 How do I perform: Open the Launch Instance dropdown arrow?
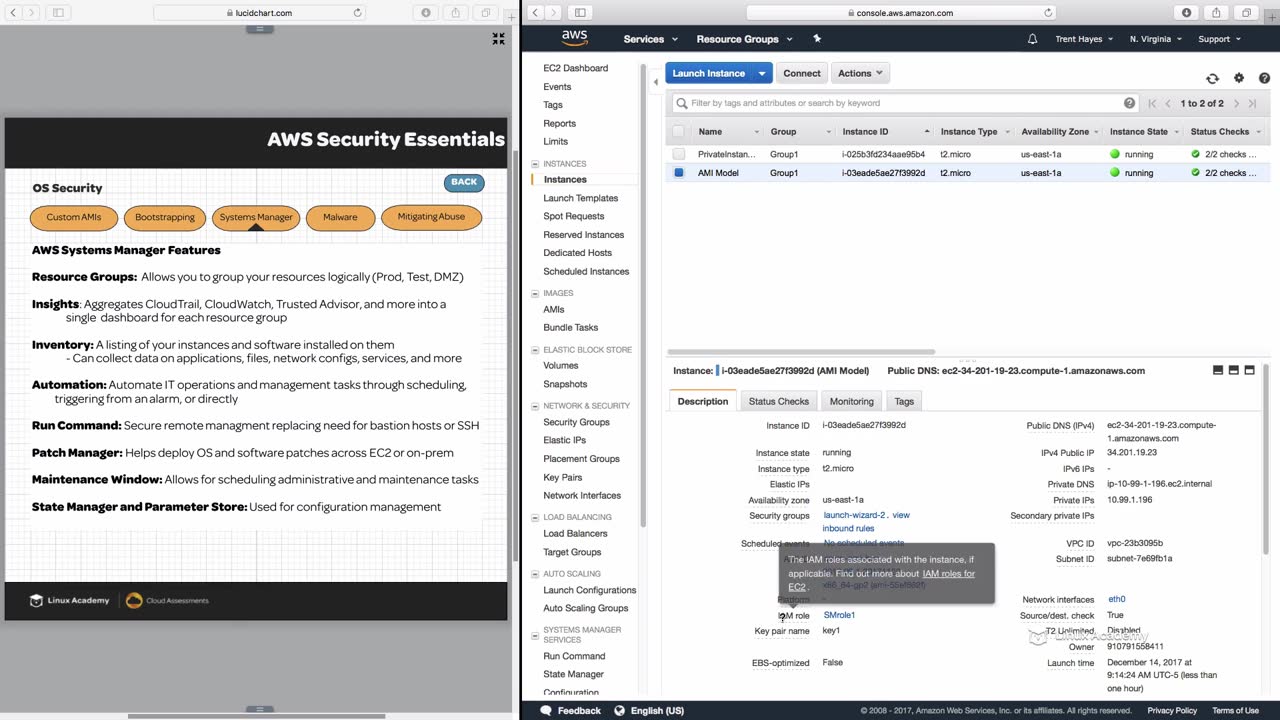(762, 73)
